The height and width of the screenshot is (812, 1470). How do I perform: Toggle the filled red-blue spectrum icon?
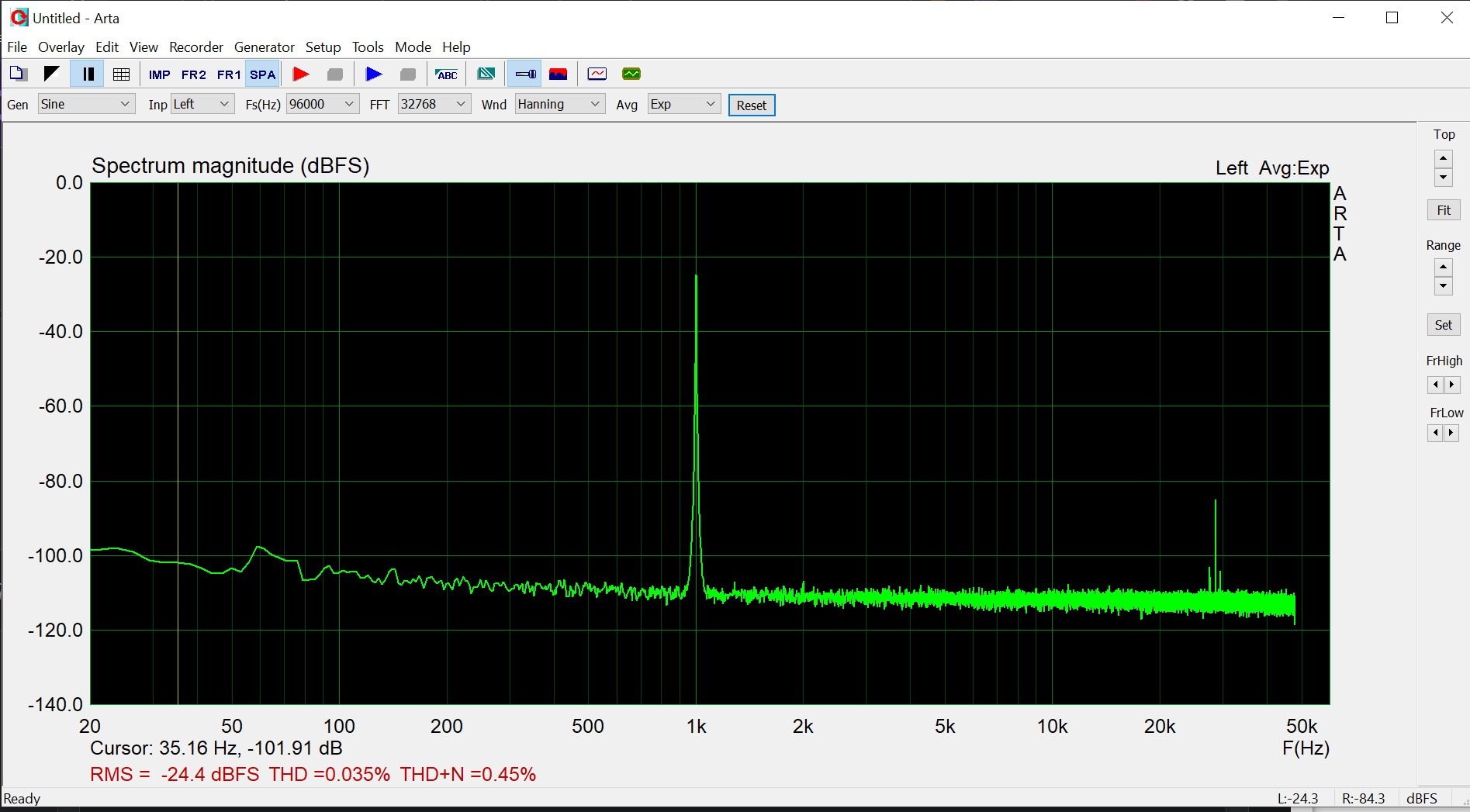559,74
